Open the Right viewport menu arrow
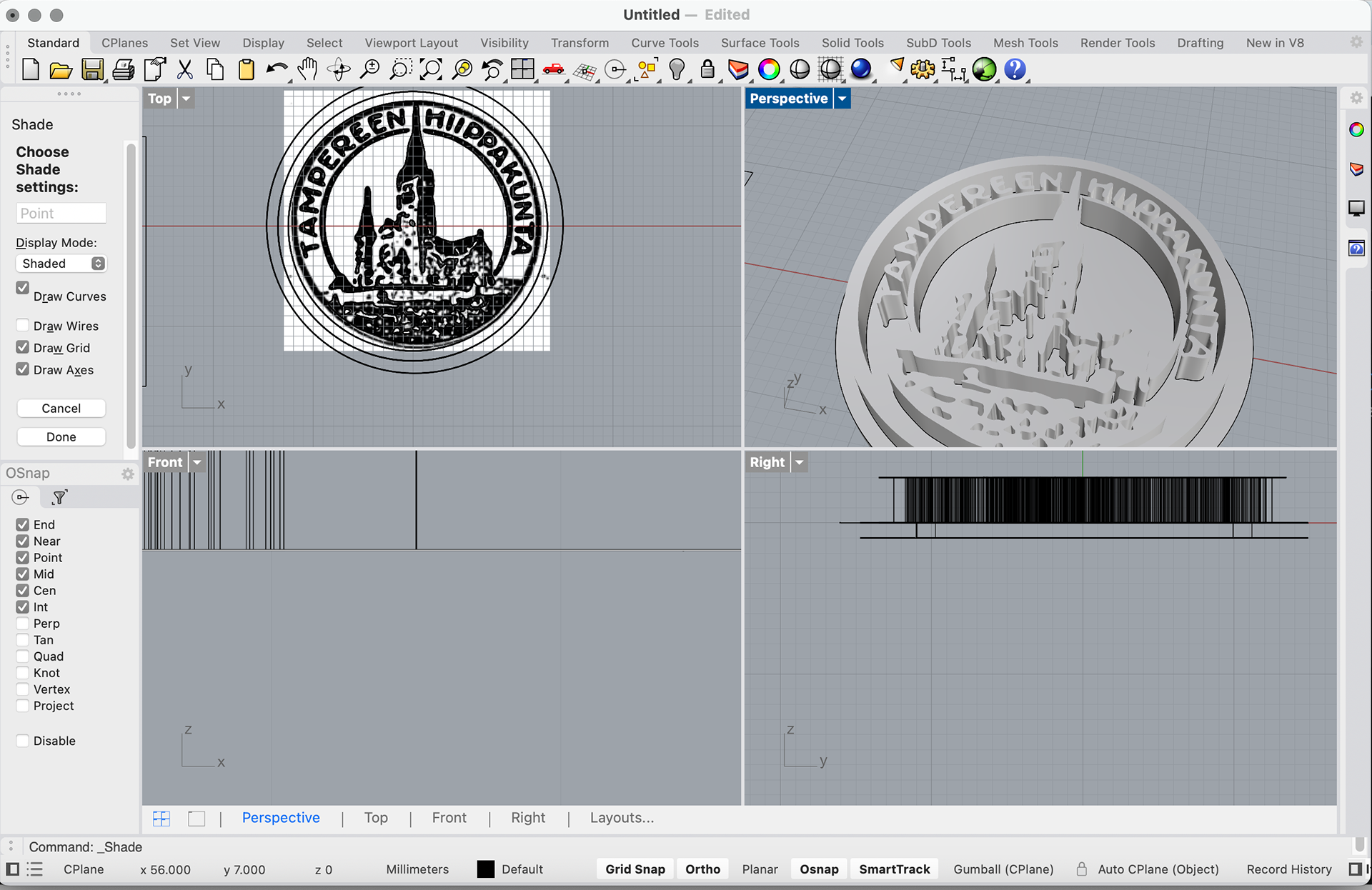The width and height of the screenshot is (1372, 890). pos(800,462)
